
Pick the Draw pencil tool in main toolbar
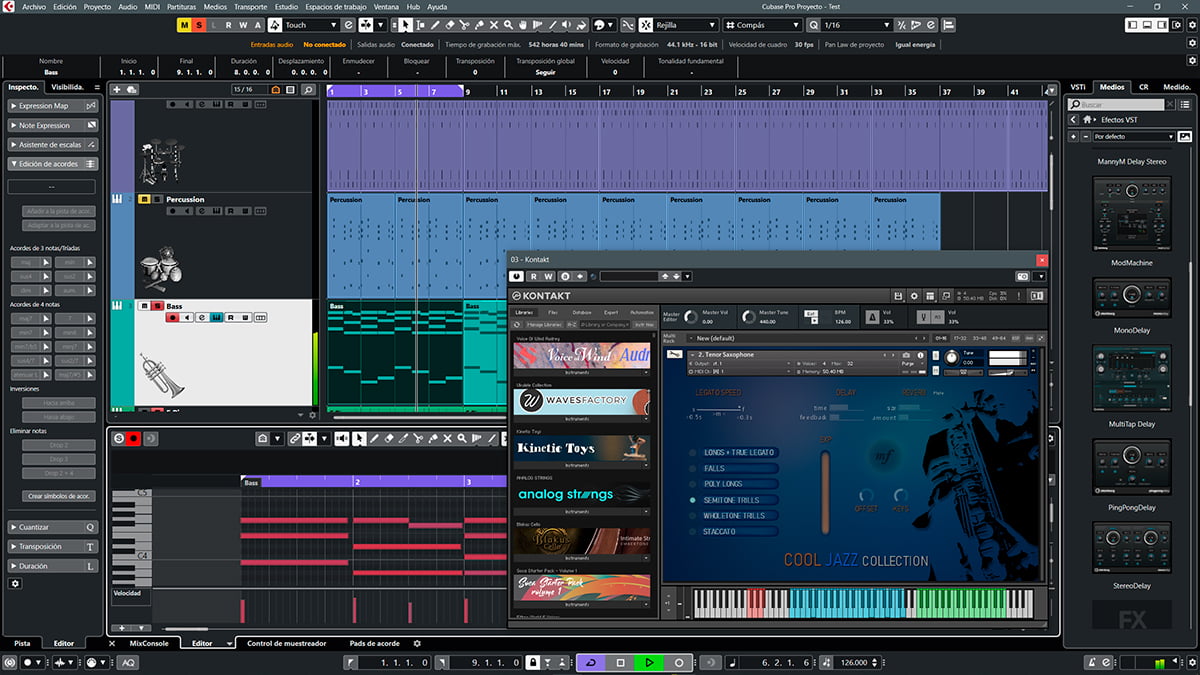click(x=436, y=25)
